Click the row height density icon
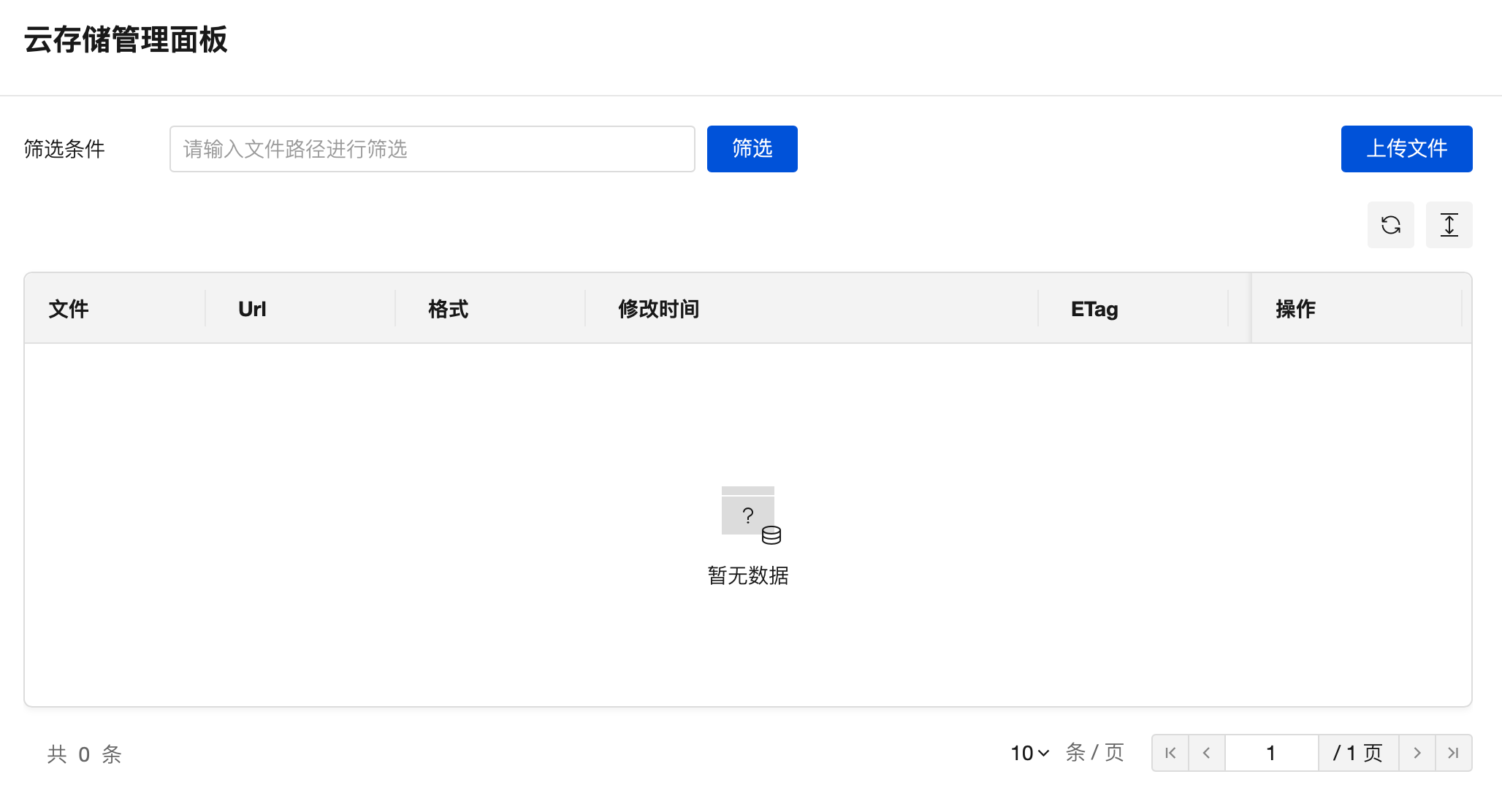Image resolution: width=1502 pixels, height=812 pixels. tap(1449, 225)
